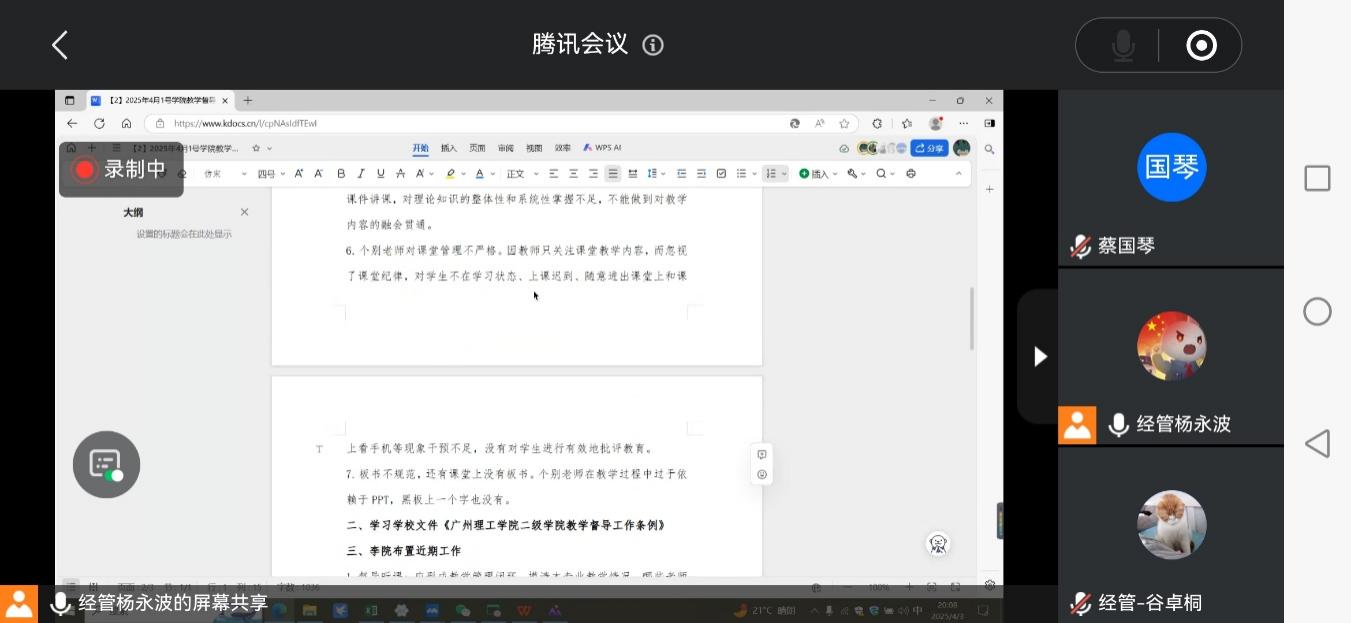Screen dimensions: 1351x623
Task: Open the 插入 ribbon tab
Action: pyautogui.click(x=449, y=148)
